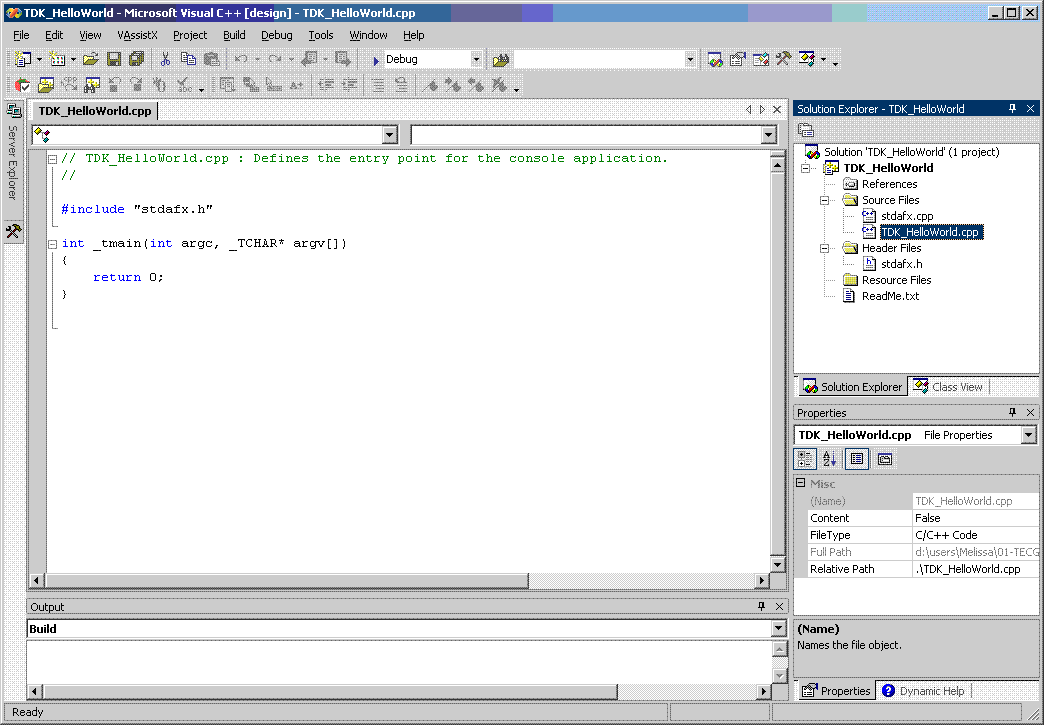This screenshot has height=725, width=1044.
Task: Click the Content property value False
Action: 975,518
